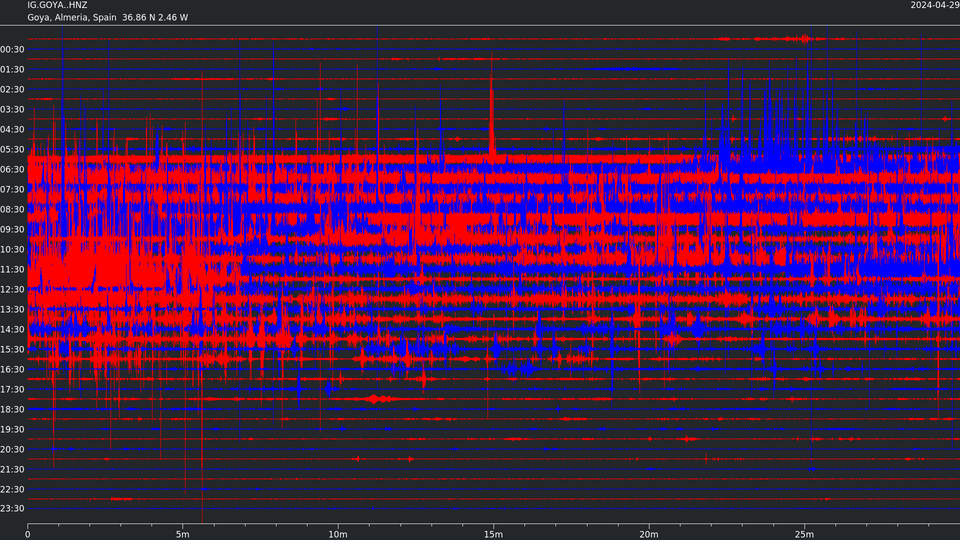The width and height of the screenshot is (960, 540).
Task: Select the 18:30 time row label
Action: (x=12, y=410)
